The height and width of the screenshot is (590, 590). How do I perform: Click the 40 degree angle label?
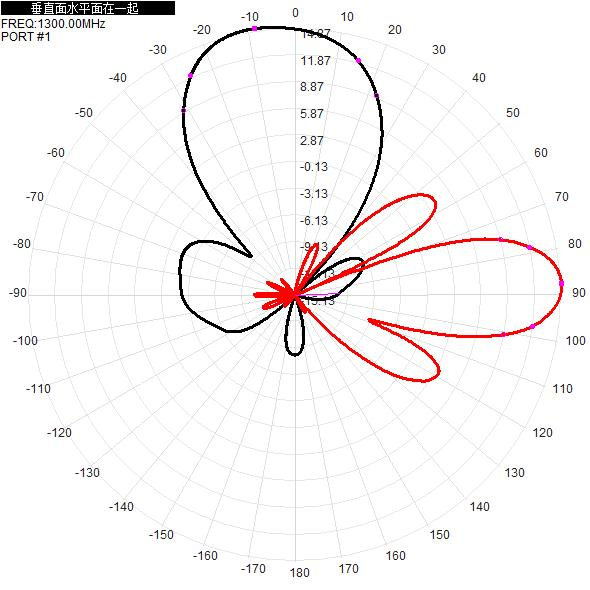click(x=479, y=78)
